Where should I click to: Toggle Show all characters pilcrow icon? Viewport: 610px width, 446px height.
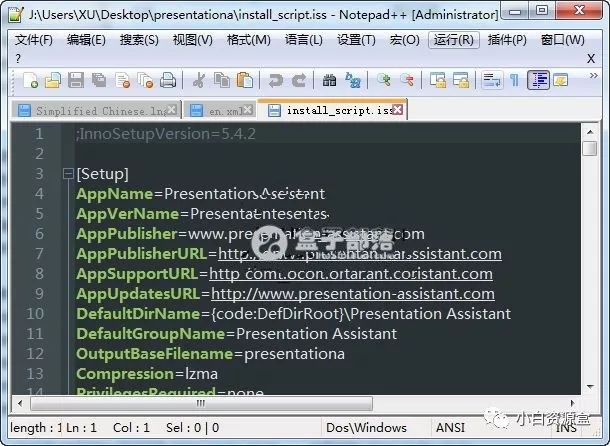514,80
